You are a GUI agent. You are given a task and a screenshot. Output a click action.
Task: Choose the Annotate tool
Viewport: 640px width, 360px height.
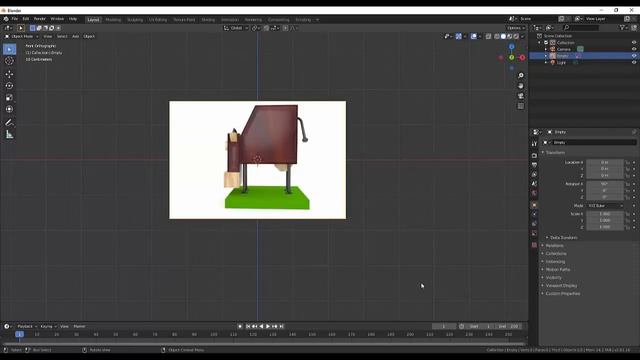9,122
